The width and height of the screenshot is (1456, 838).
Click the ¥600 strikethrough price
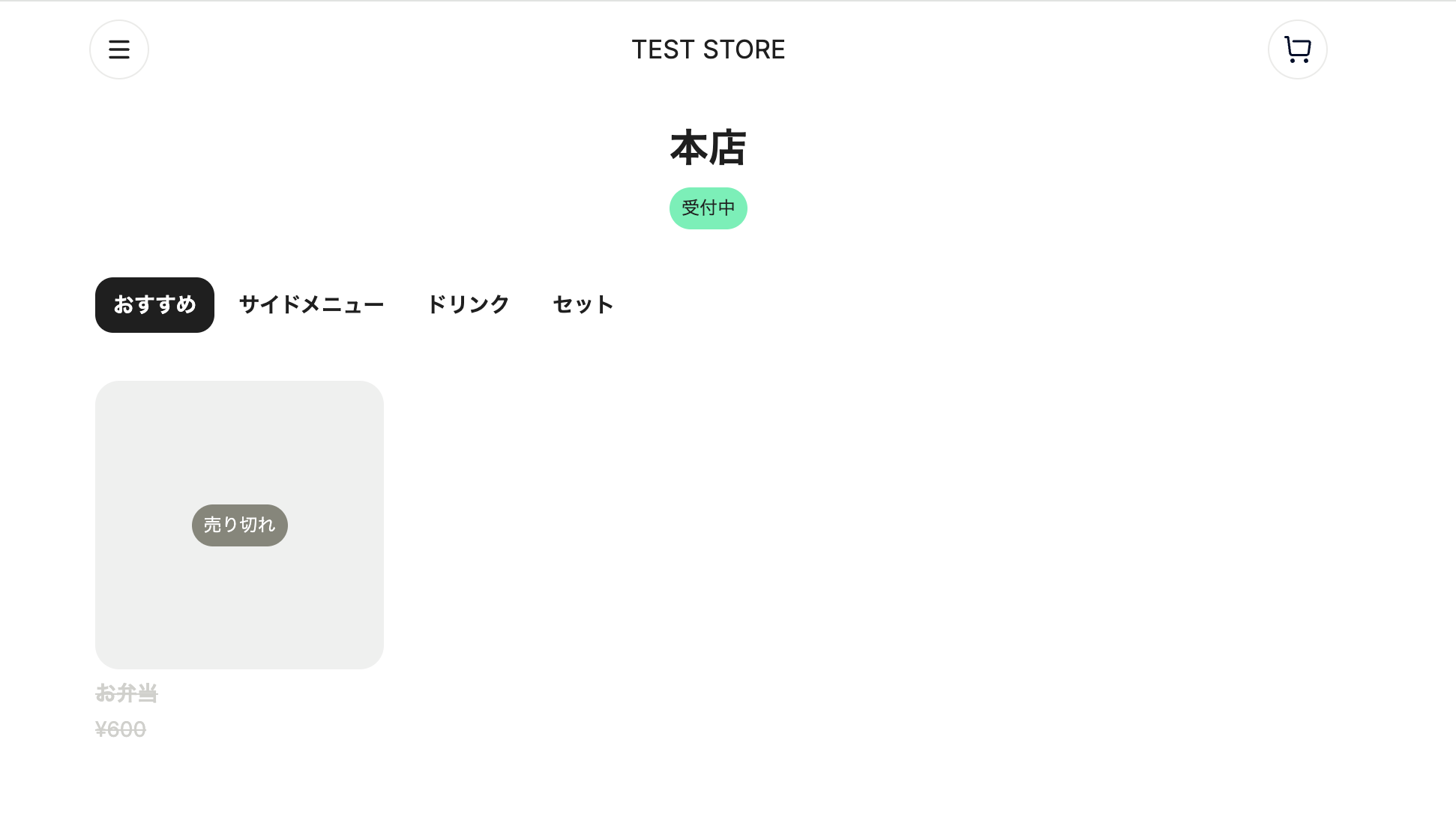(121, 729)
